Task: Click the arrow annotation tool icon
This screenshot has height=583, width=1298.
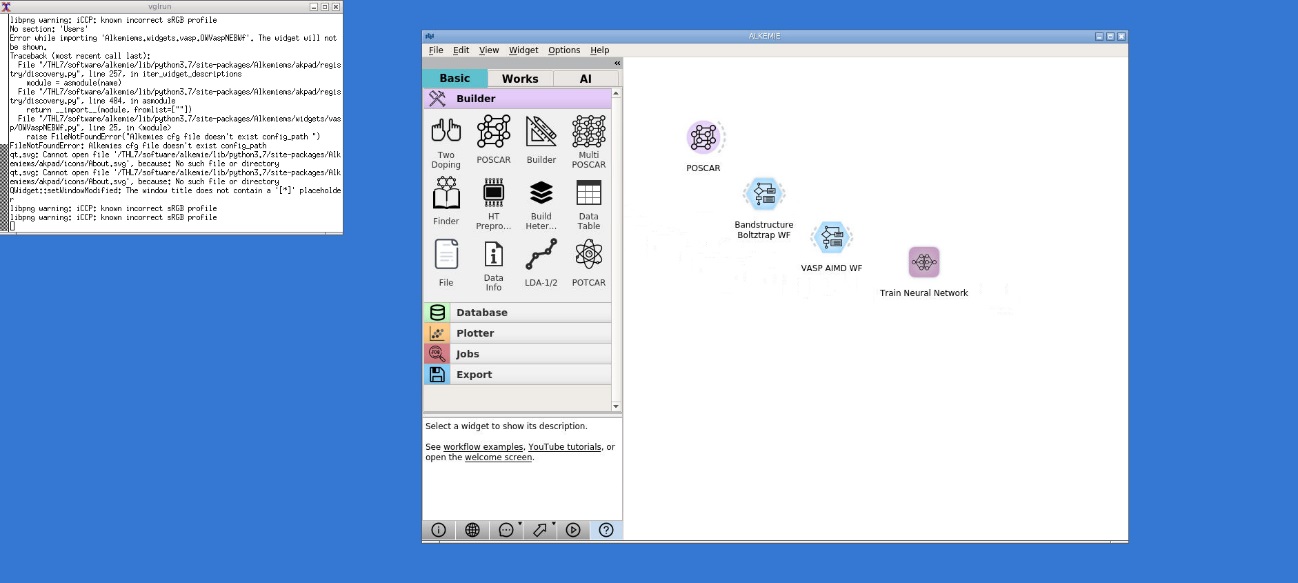Action: 540,531
